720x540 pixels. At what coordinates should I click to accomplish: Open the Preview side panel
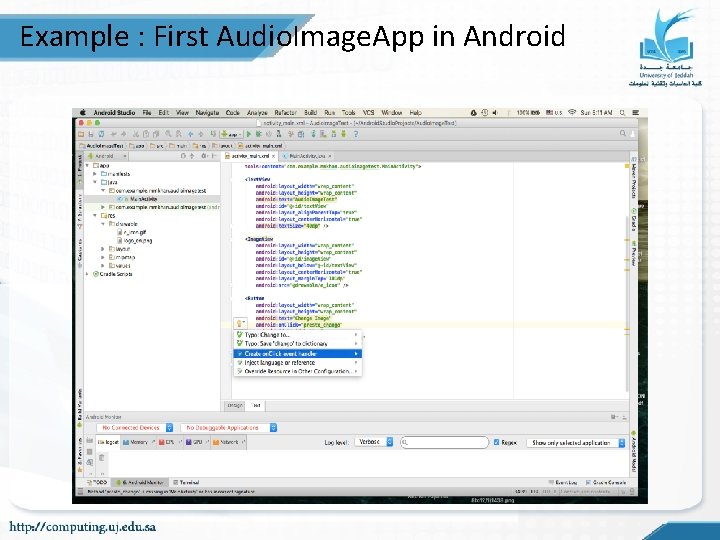click(634, 254)
